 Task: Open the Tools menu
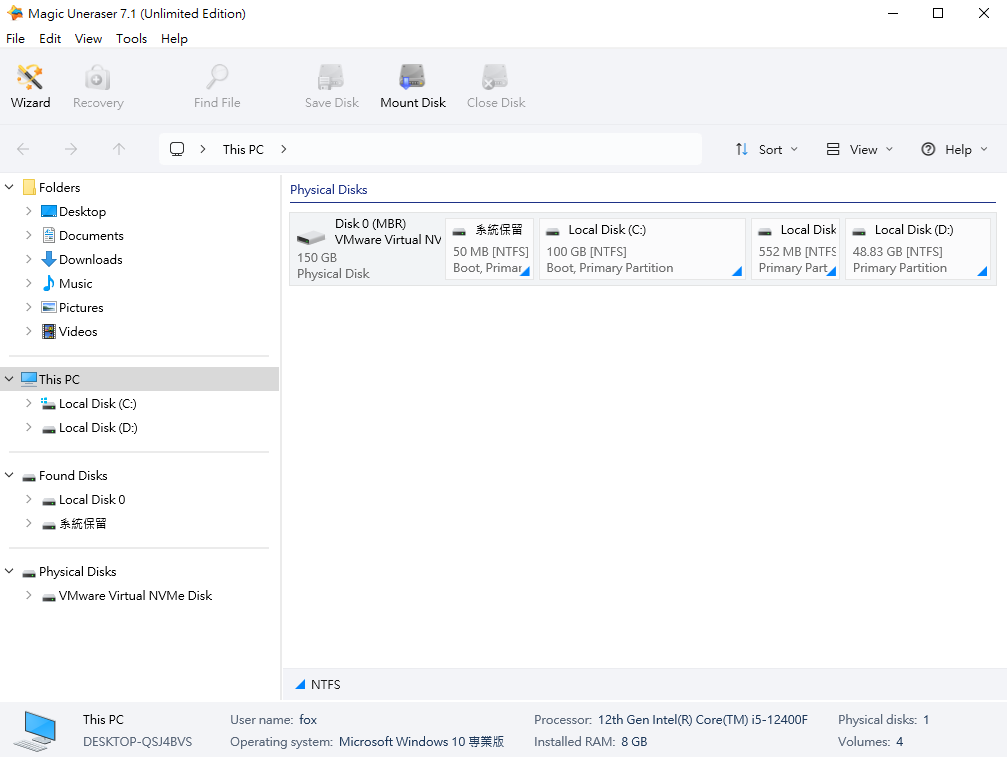[131, 39]
